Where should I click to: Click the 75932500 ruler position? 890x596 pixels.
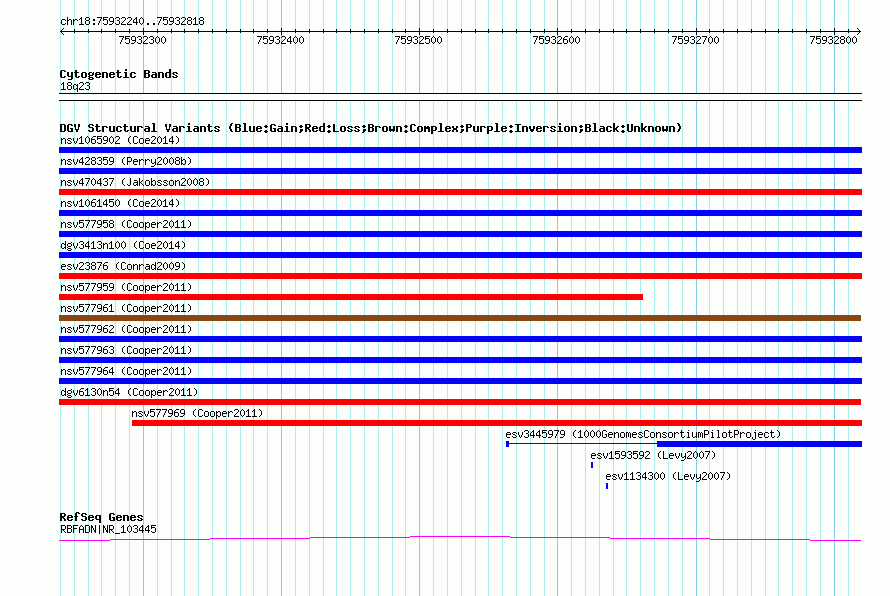pos(418,40)
